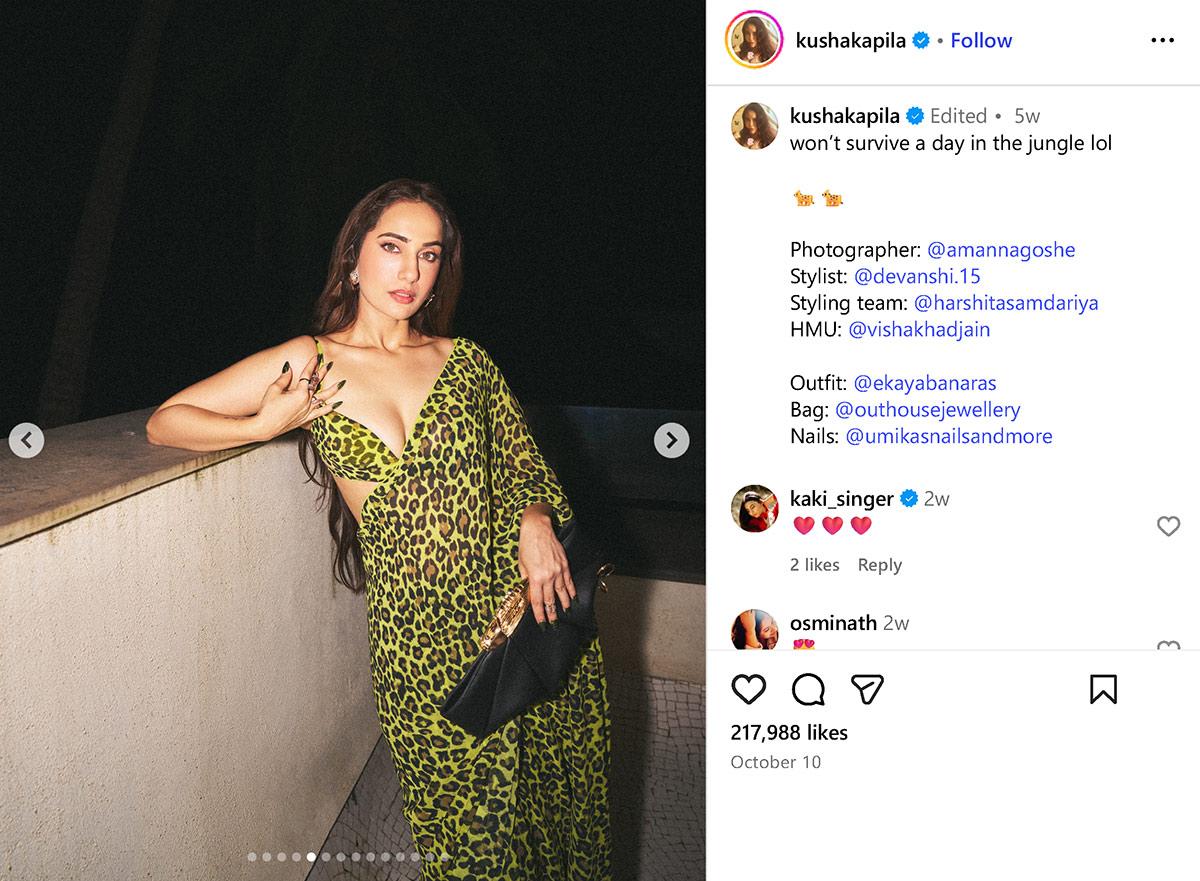The height and width of the screenshot is (881, 1200).
Task: Click the Follow button
Action: tap(981, 40)
